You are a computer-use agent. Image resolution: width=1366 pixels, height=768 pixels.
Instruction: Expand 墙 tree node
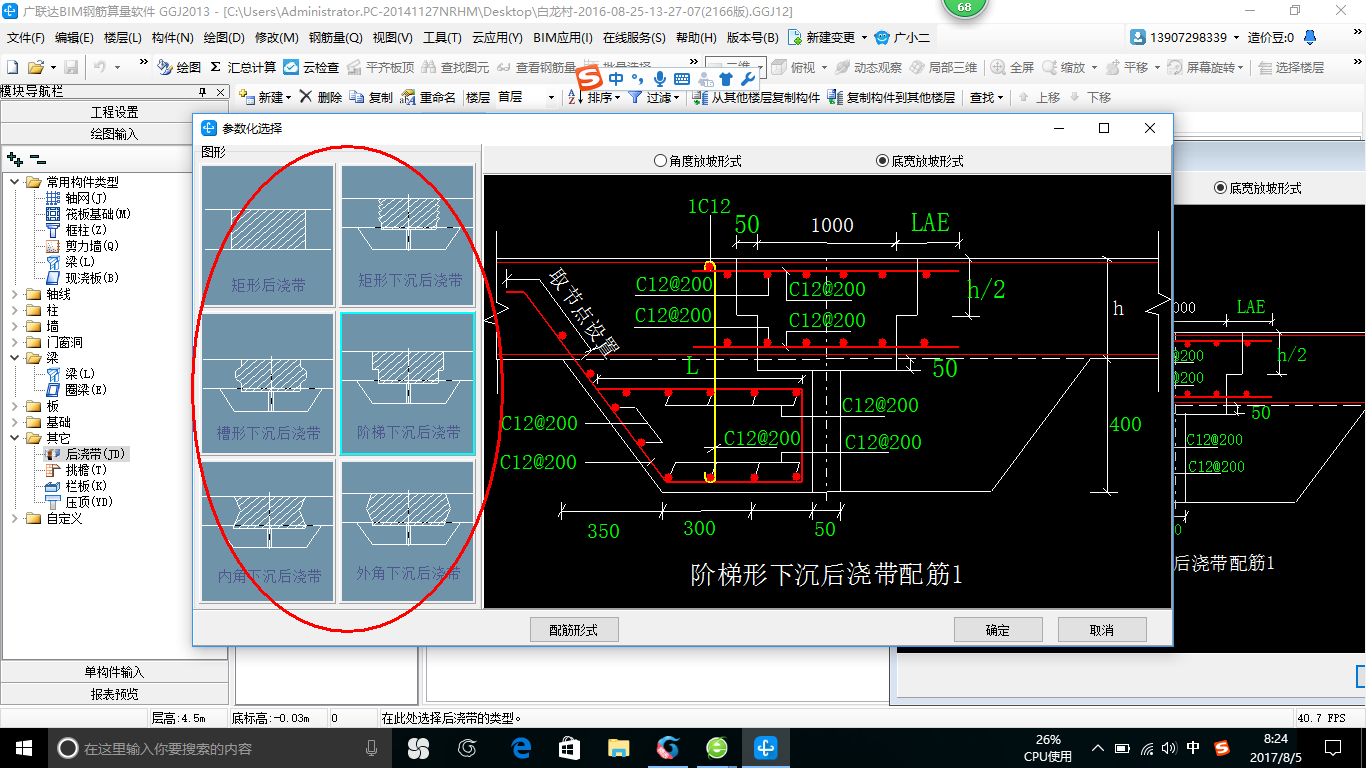(x=16, y=326)
